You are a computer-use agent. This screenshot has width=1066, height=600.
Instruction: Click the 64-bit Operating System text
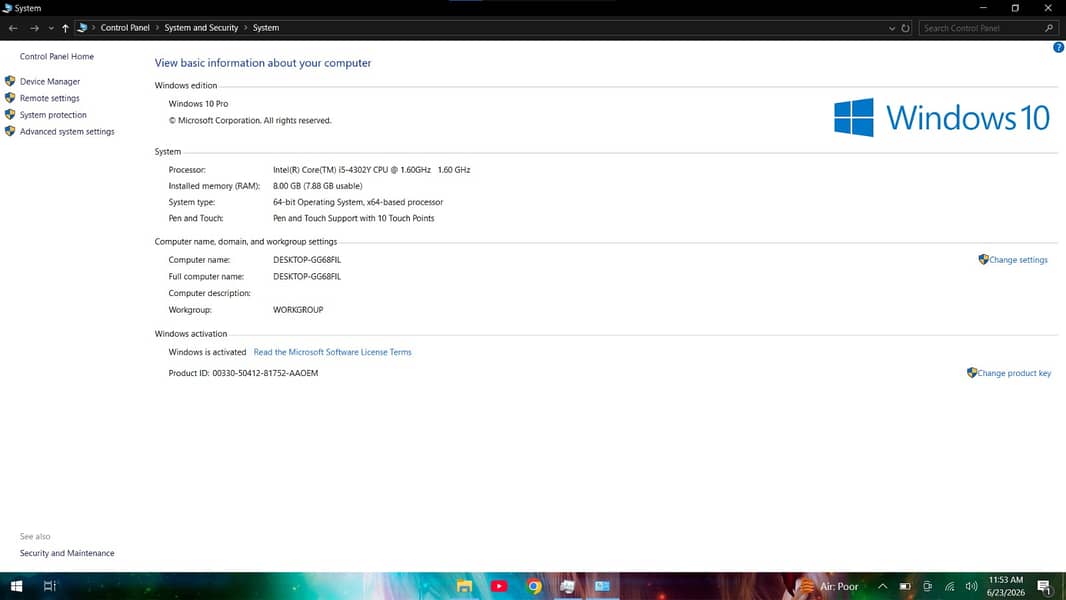coord(358,202)
